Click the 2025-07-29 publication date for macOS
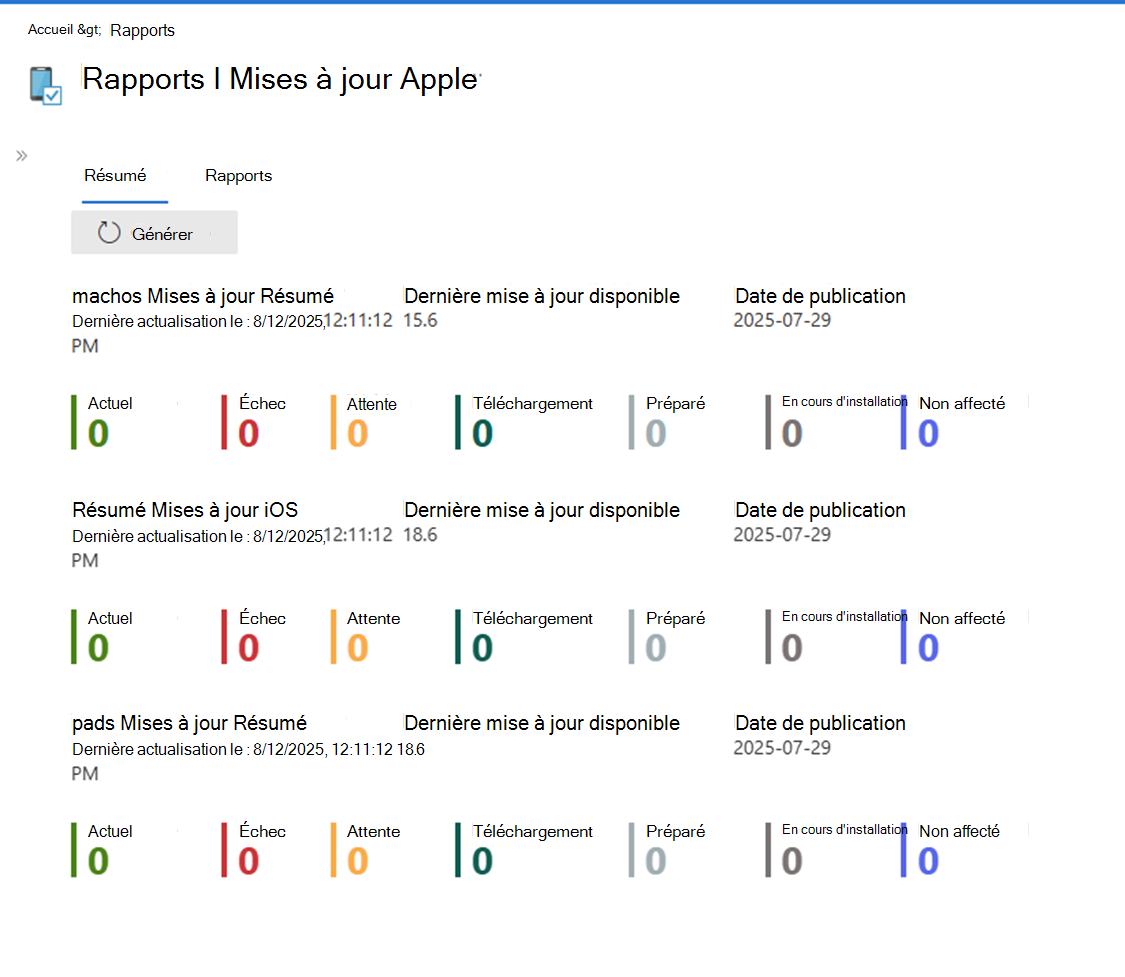Image resolution: width=1125 pixels, height=977 pixels. pos(782,320)
